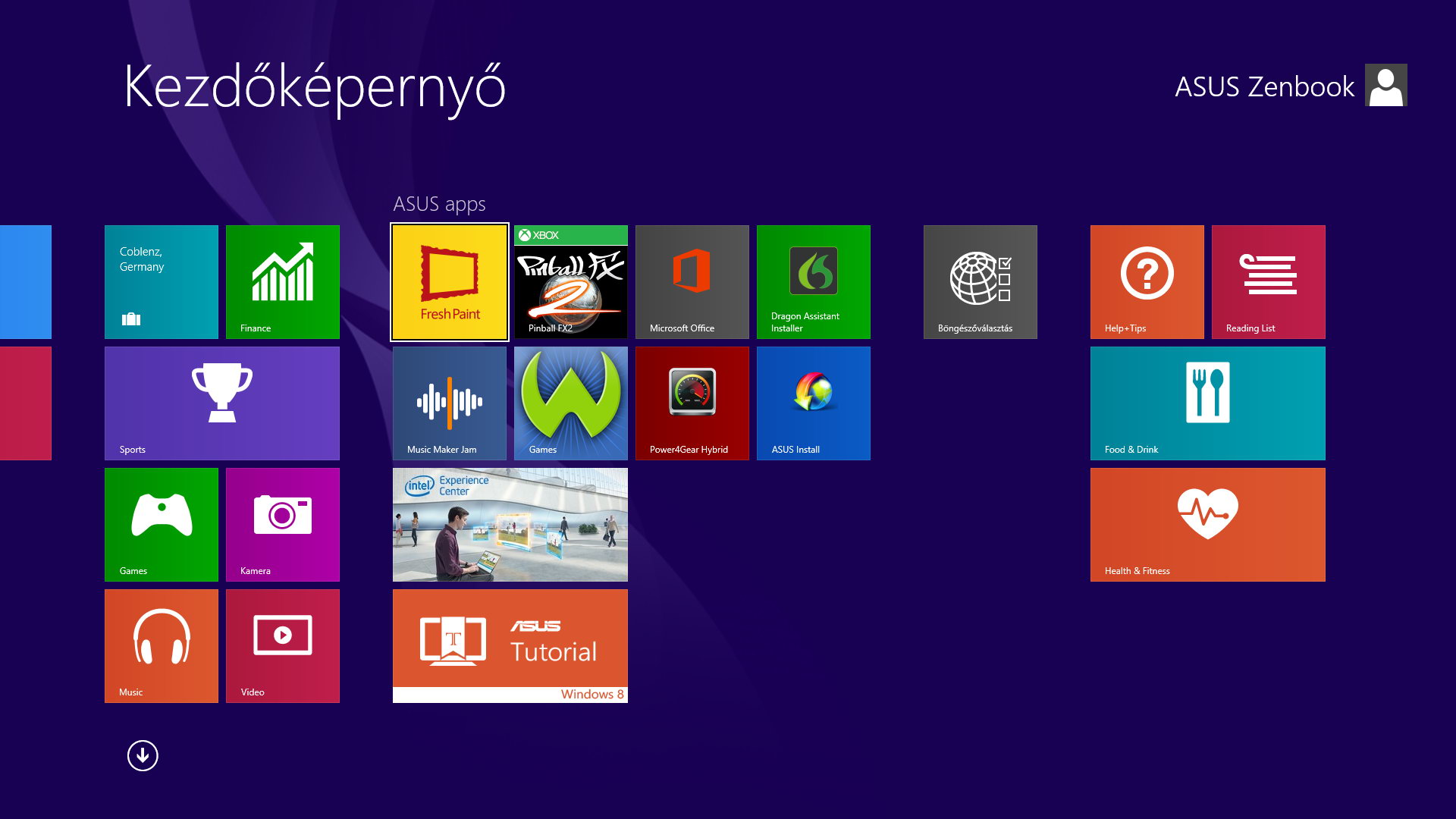
Task: Open Help+Tips tile
Action: click(x=1147, y=282)
